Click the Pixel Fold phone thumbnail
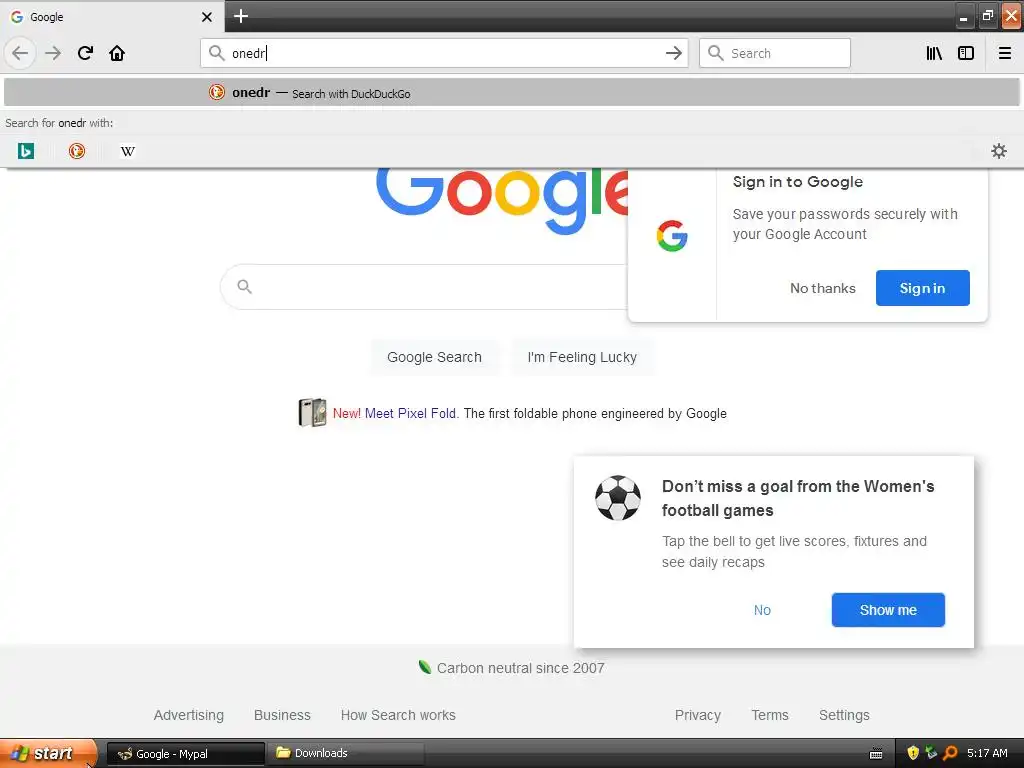This screenshot has width=1024, height=768. coord(312,413)
